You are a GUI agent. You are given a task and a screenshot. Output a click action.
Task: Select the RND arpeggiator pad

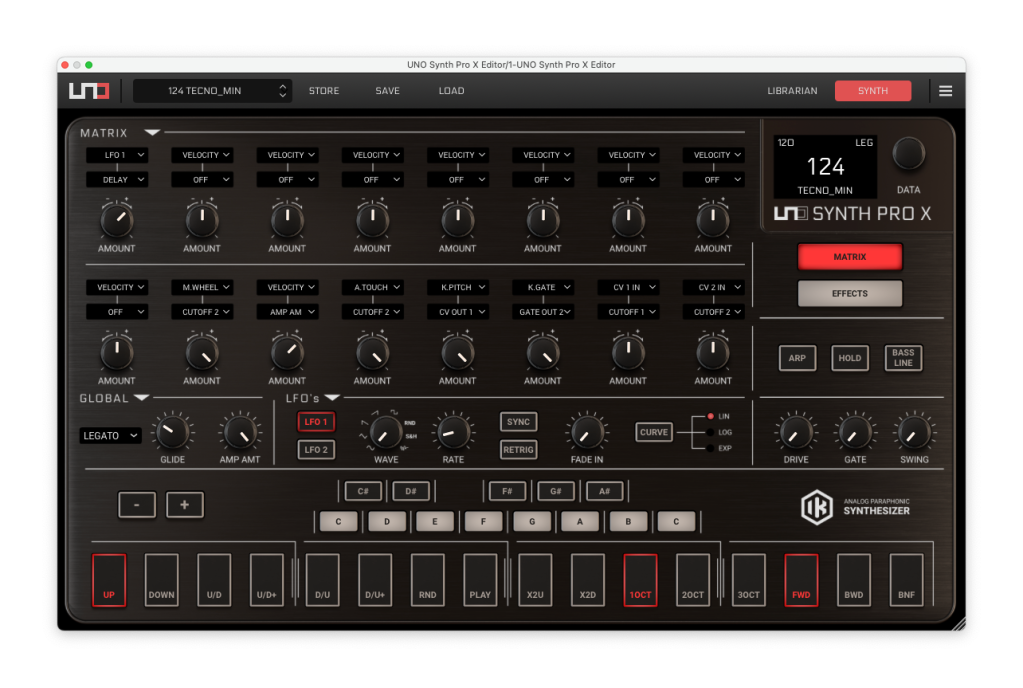pos(427,580)
